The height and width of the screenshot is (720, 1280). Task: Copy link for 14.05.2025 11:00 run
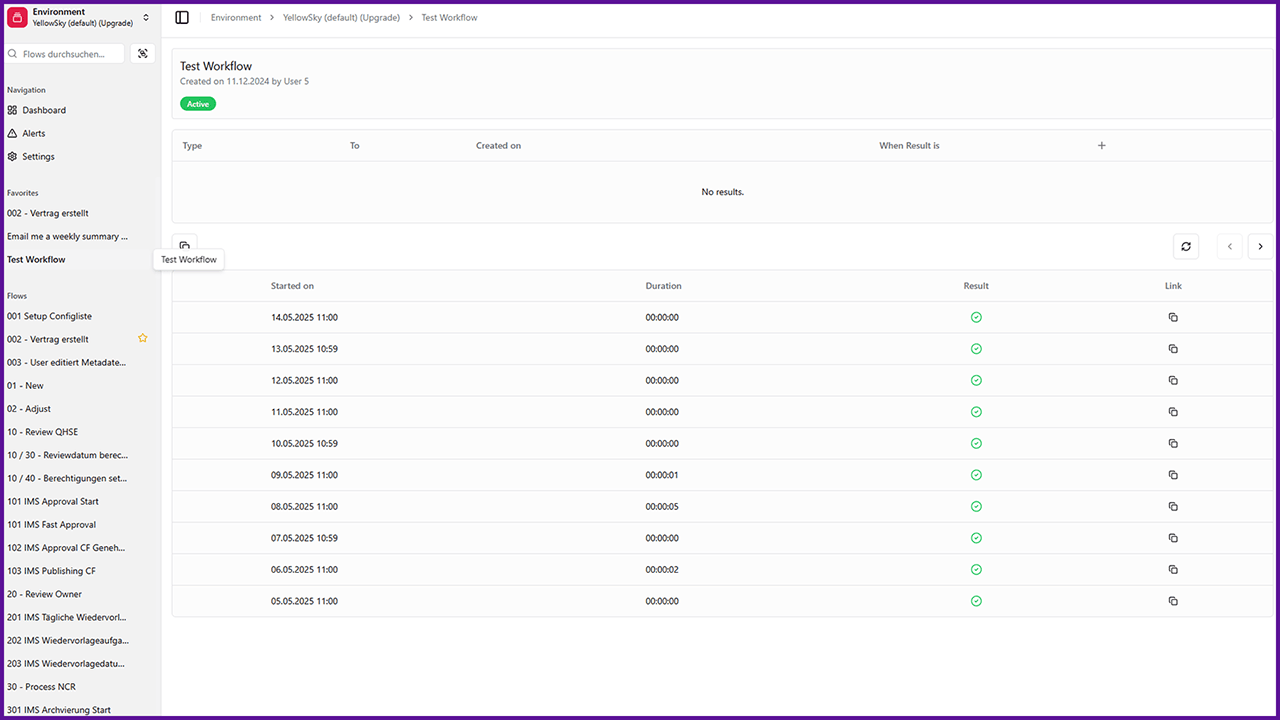[x=1173, y=317]
